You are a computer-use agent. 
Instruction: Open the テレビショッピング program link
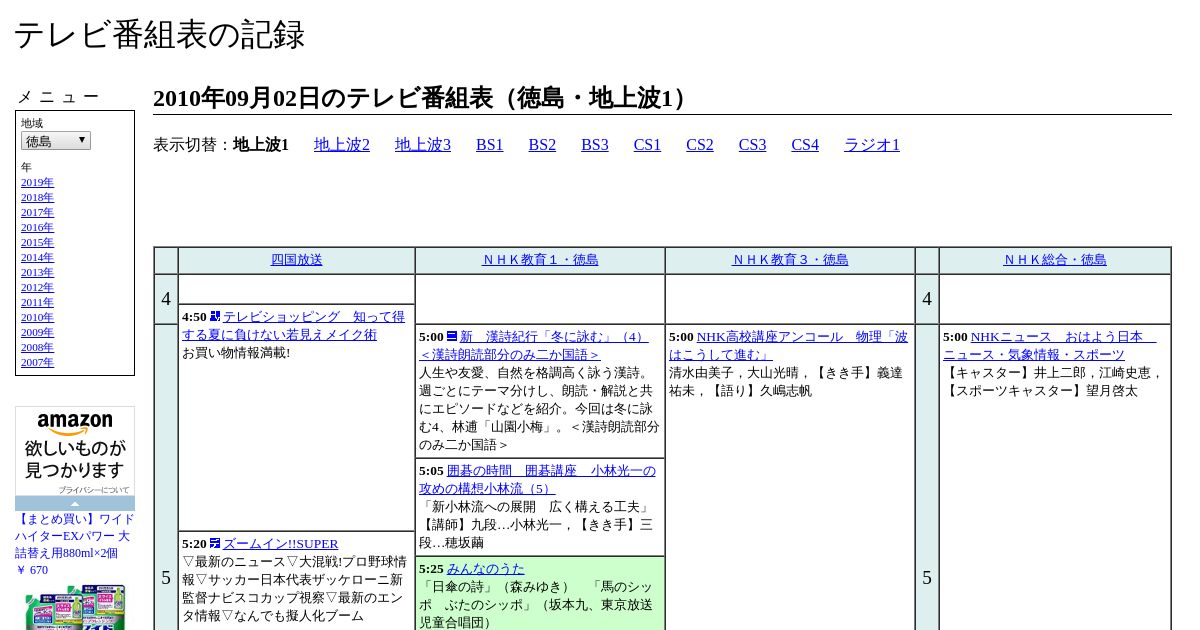tap(293, 326)
